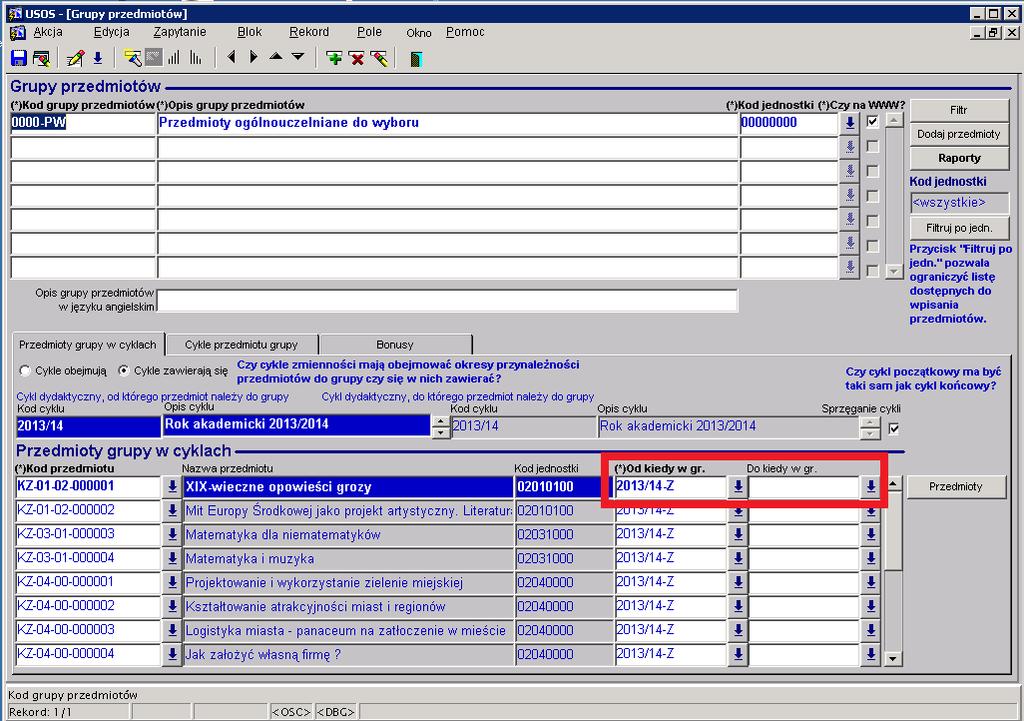The image size is (1024, 721).
Task: Toggle the Sprzęganie cykli checkbox
Action: (894, 429)
